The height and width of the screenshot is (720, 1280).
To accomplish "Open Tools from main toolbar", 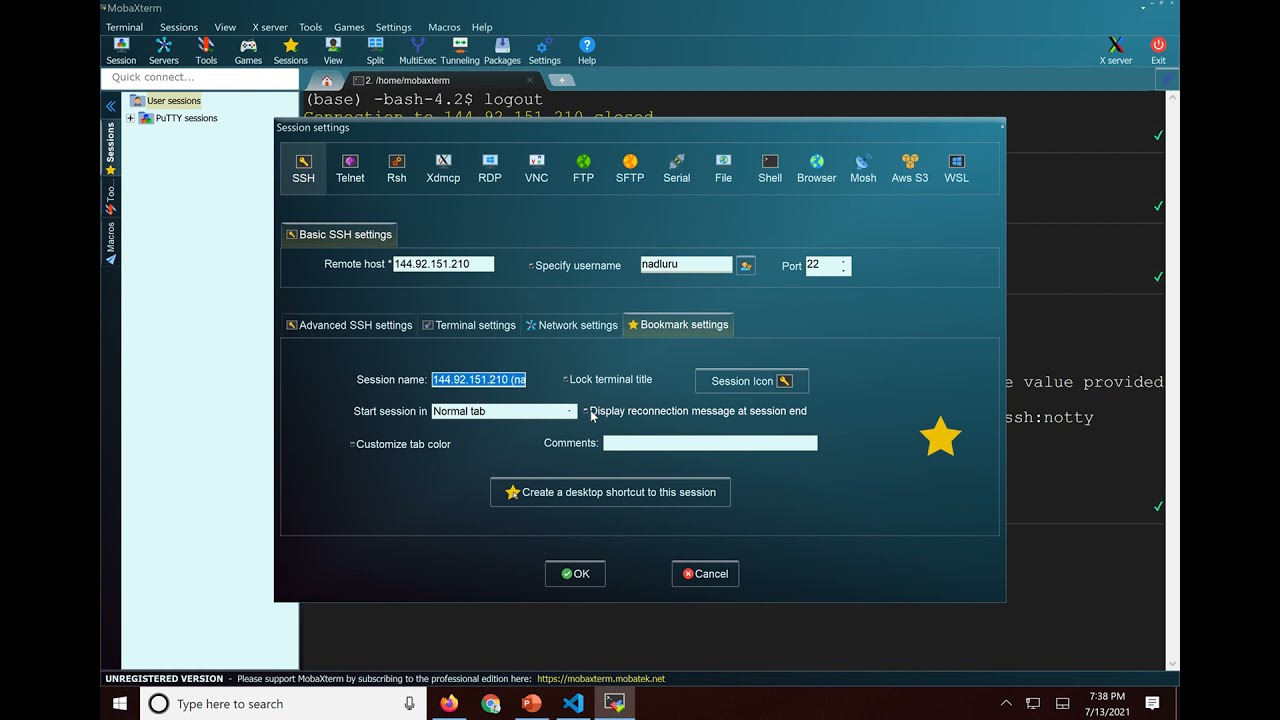I will click(x=206, y=51).
